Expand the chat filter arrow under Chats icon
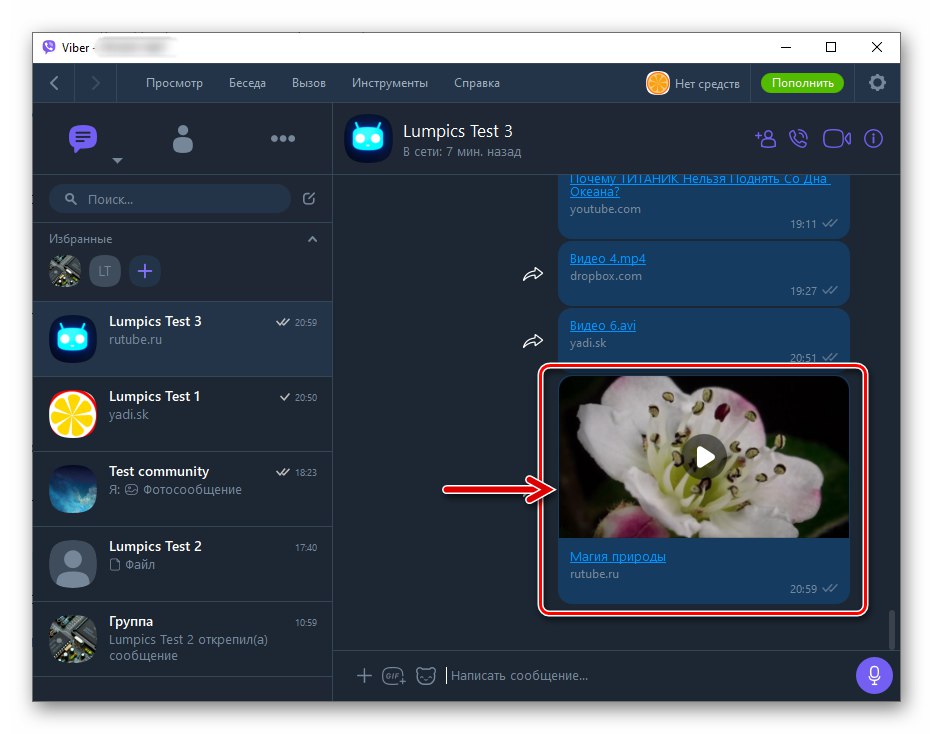The height and width of the screenshot is (734, 933). click(x=118, y=161)
